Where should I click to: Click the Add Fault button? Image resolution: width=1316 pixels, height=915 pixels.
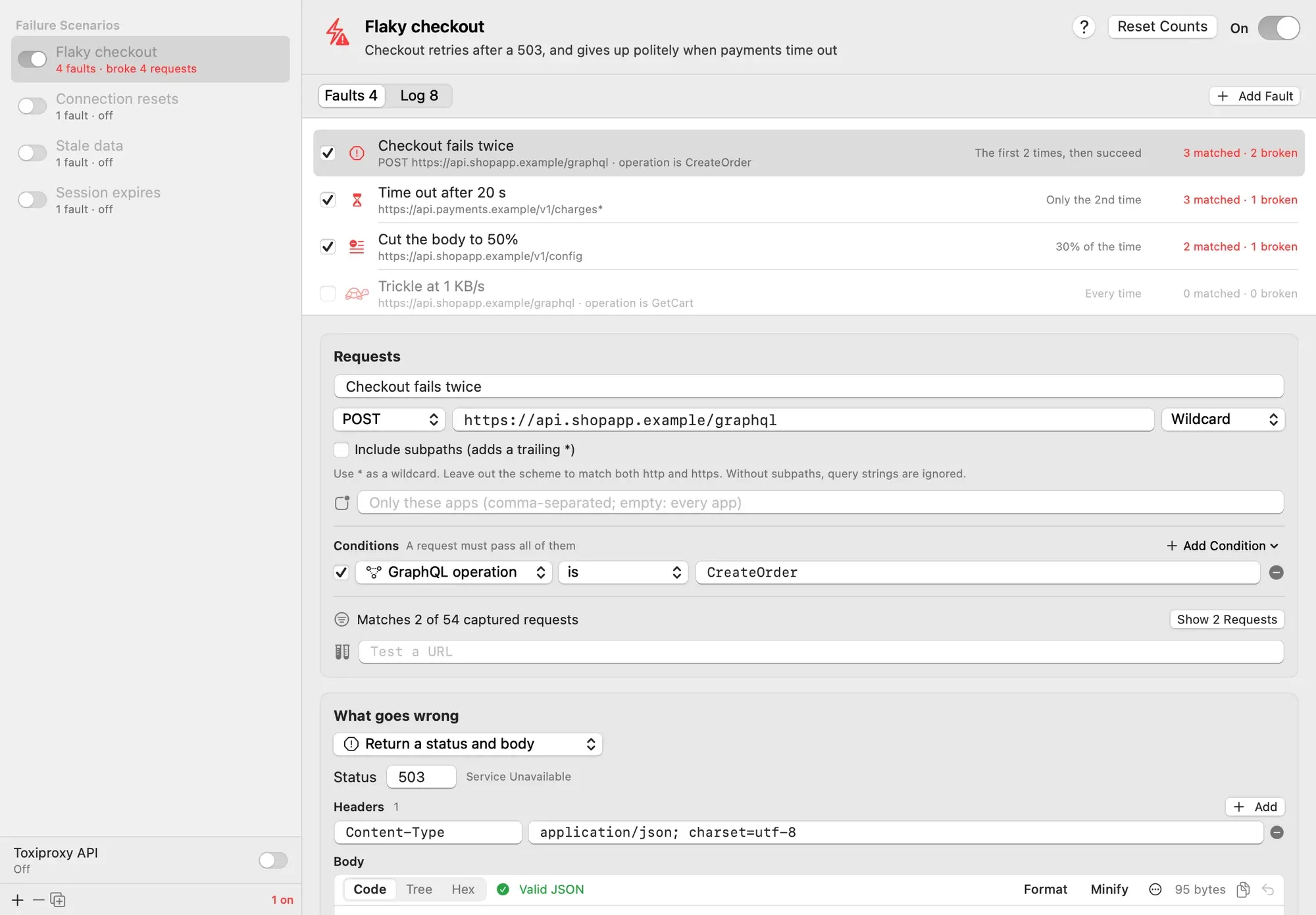point(1254,97)
